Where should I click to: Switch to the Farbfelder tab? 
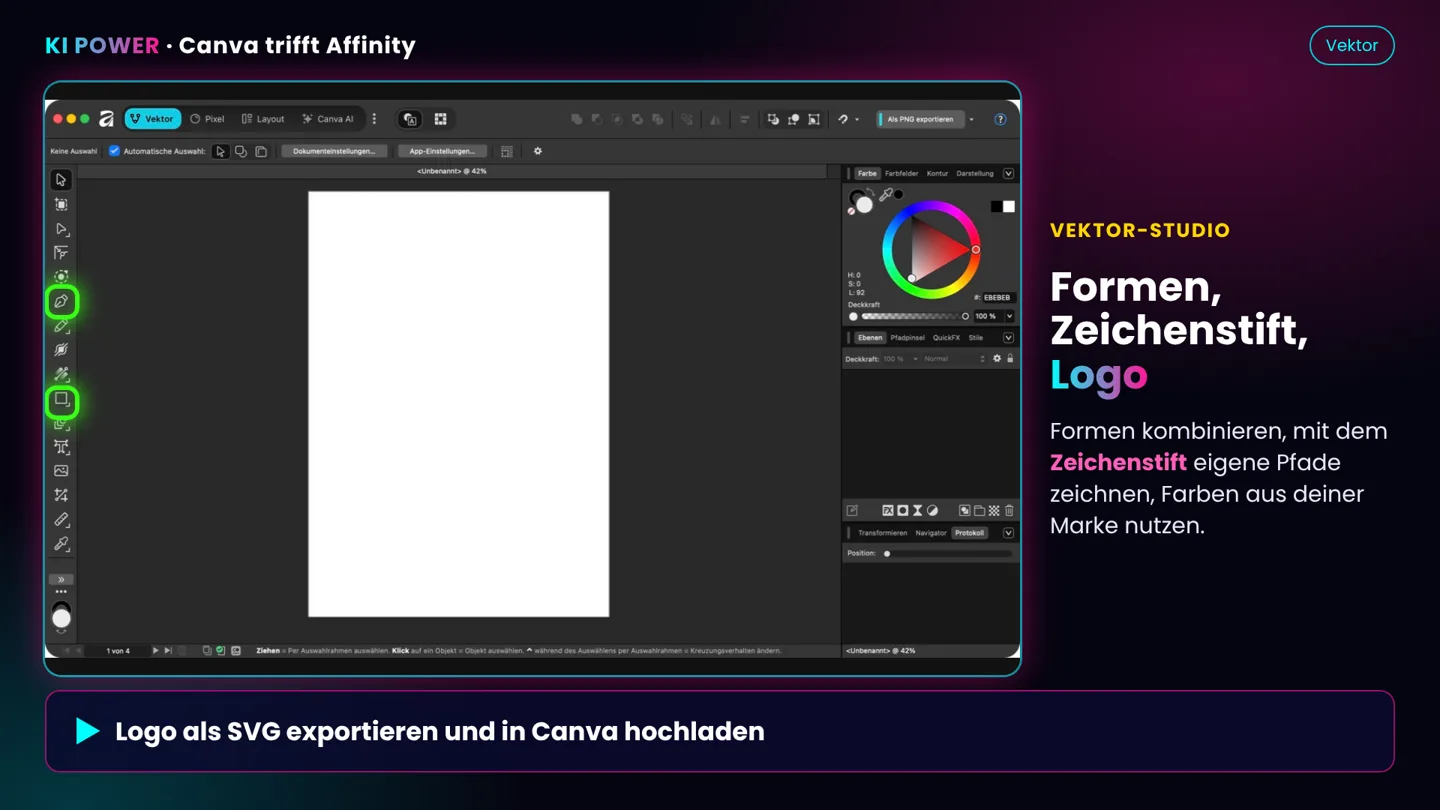pos(901,174)
